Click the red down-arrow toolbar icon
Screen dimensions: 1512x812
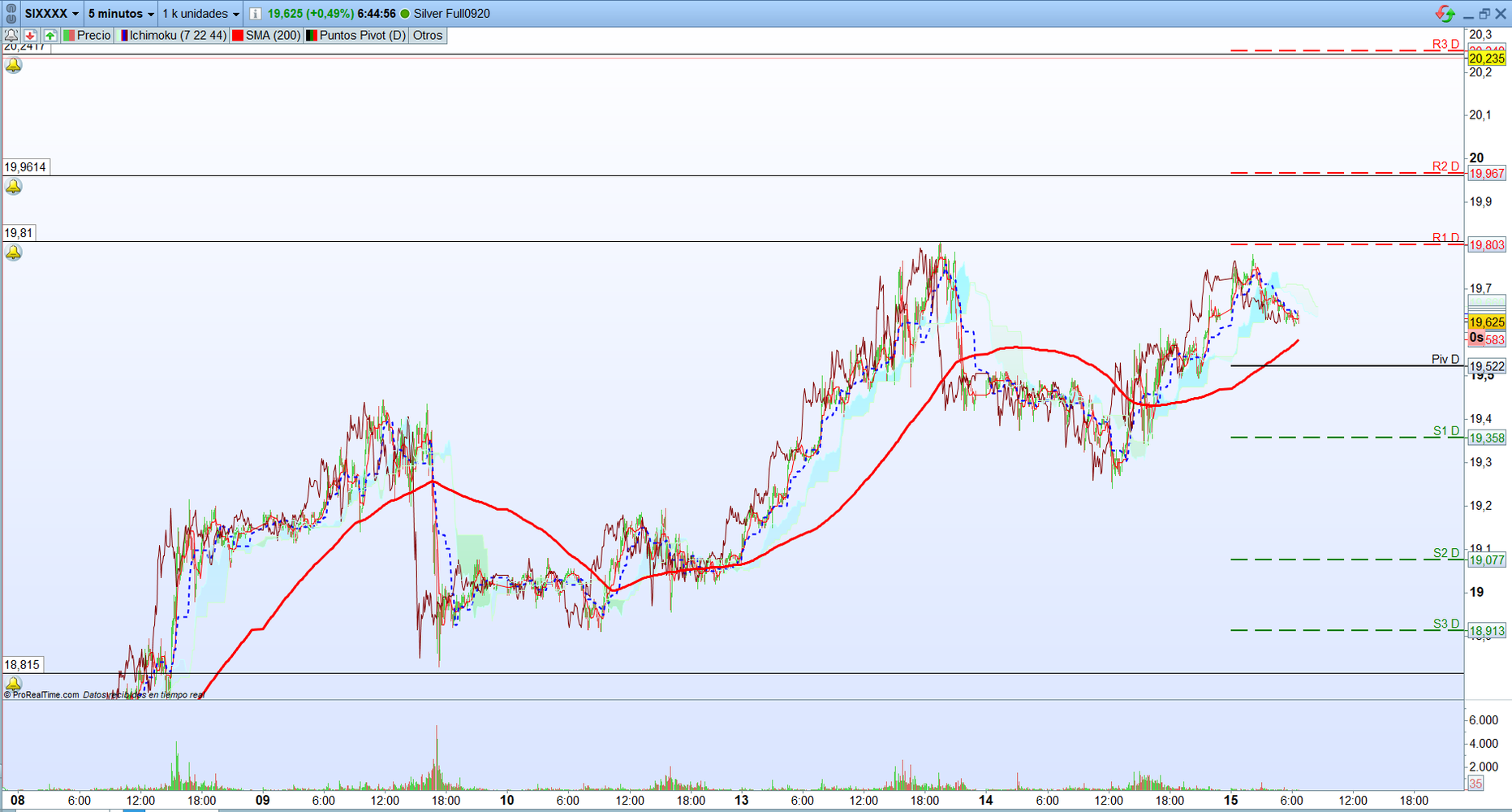click(30, 36)
